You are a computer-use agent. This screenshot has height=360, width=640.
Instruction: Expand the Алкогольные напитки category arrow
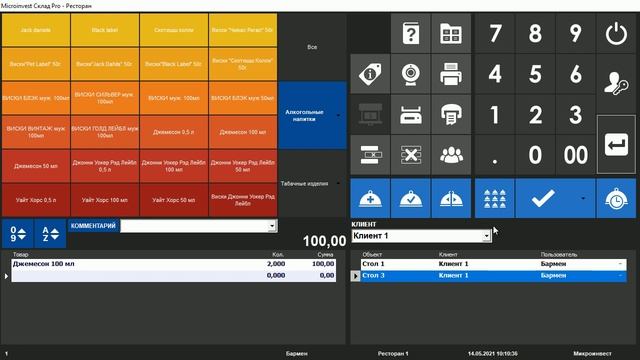338,116
